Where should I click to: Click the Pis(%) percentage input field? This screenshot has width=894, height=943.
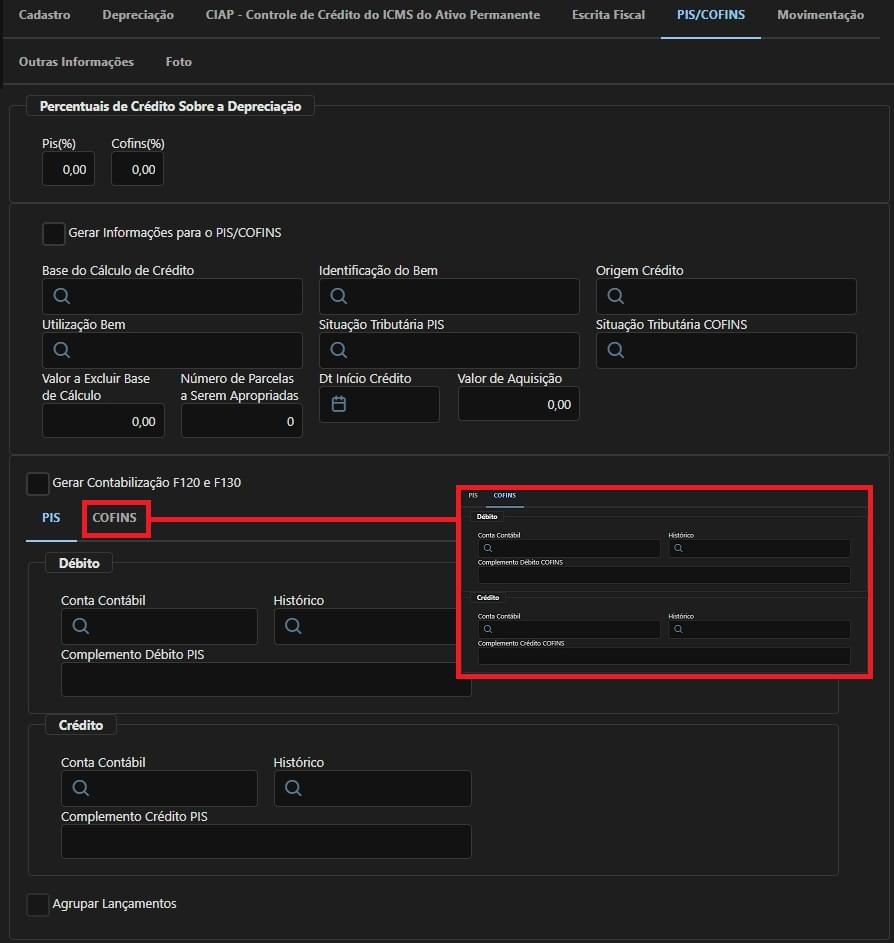[x=68, y=169]
